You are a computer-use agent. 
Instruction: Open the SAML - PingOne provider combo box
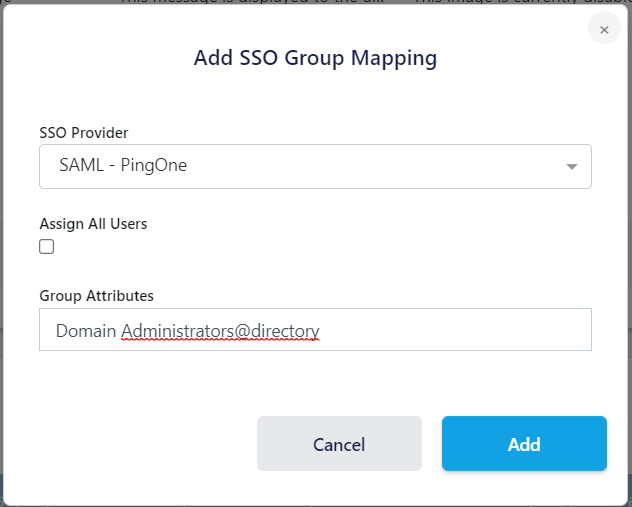(x=315, y=167)
